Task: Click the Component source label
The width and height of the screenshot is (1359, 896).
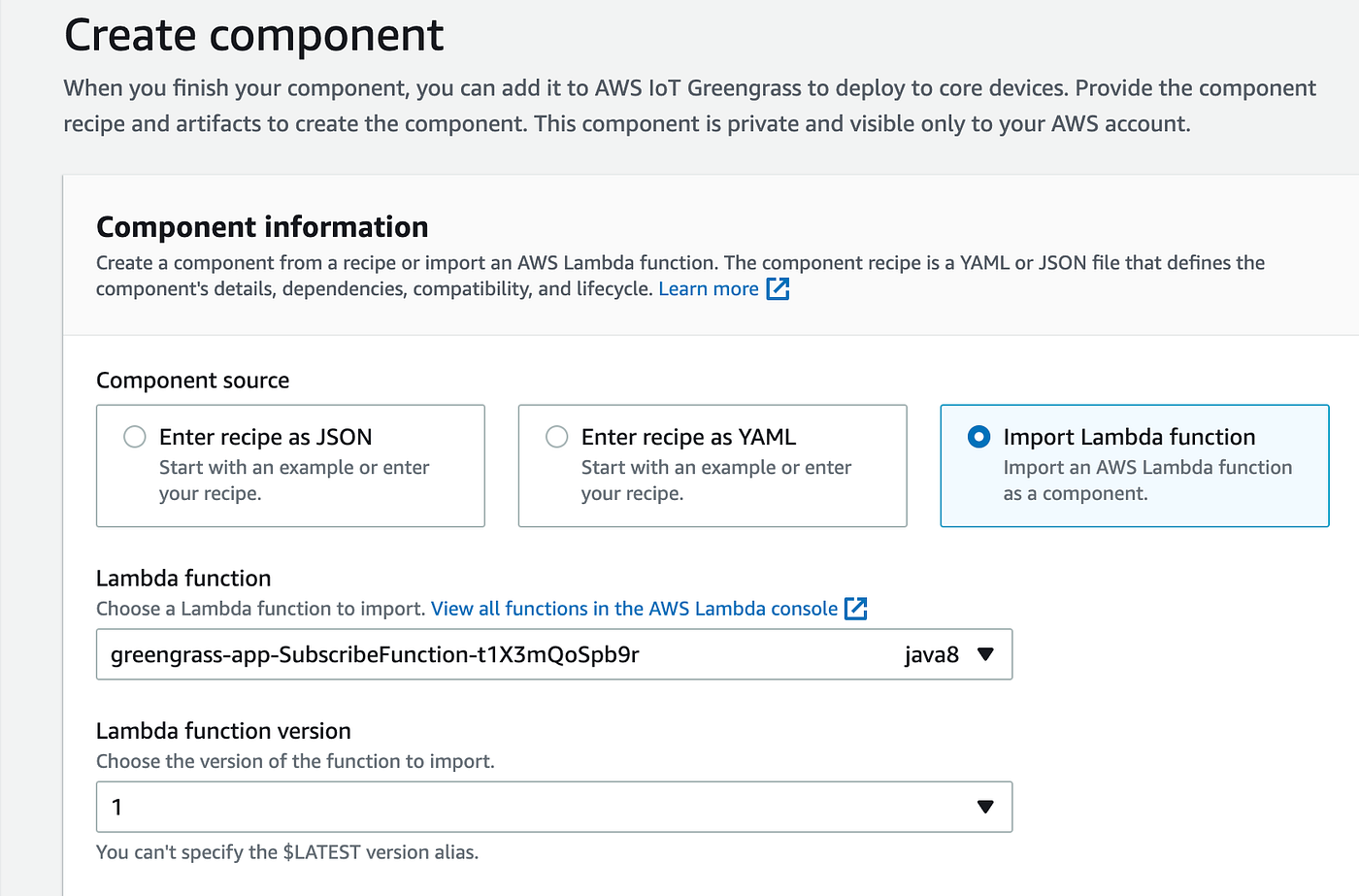Action: click(x=192, y=381)
